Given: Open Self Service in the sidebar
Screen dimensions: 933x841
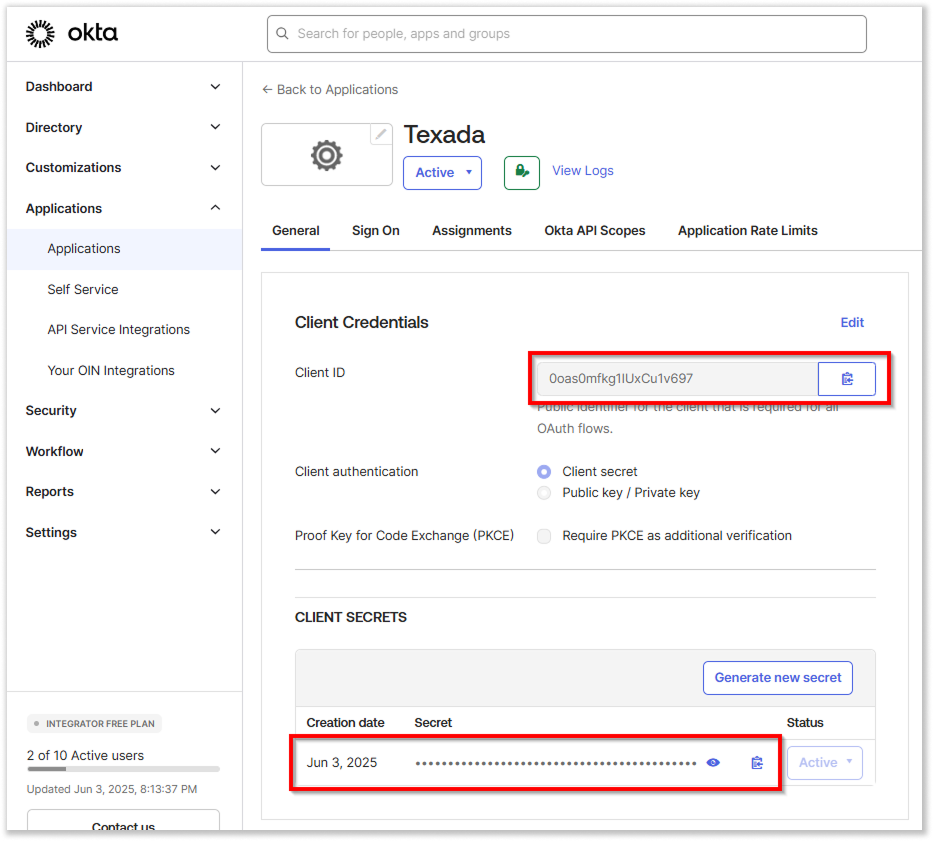Looking at the screenshot, I should tap(83, 289).
